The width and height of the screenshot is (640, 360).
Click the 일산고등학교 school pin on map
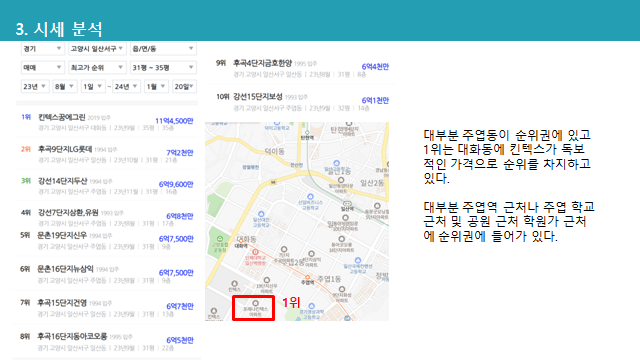pos(336,163)
